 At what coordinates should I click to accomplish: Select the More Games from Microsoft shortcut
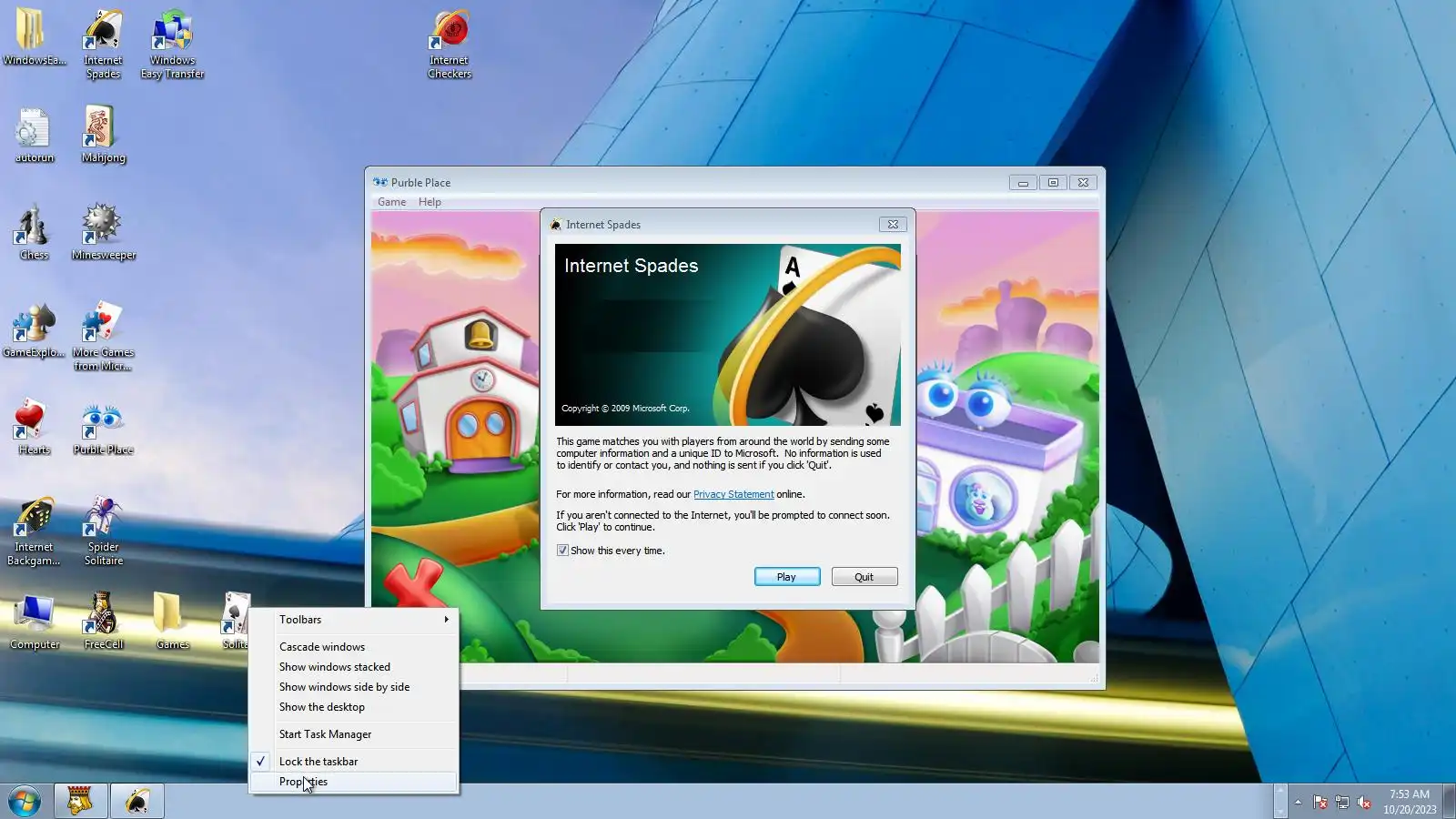[x=103, y=336]
